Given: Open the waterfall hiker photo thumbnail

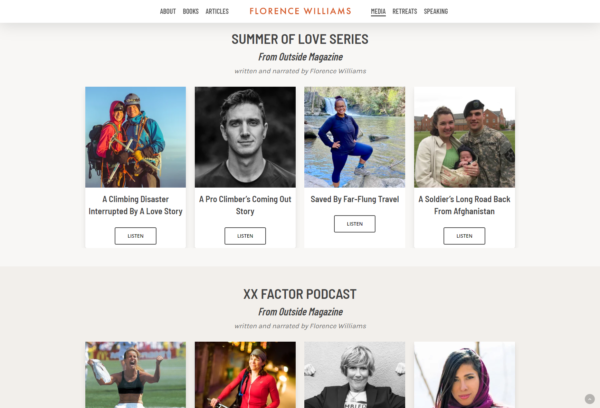Looking at the screenshot, I should pos(355,137).
